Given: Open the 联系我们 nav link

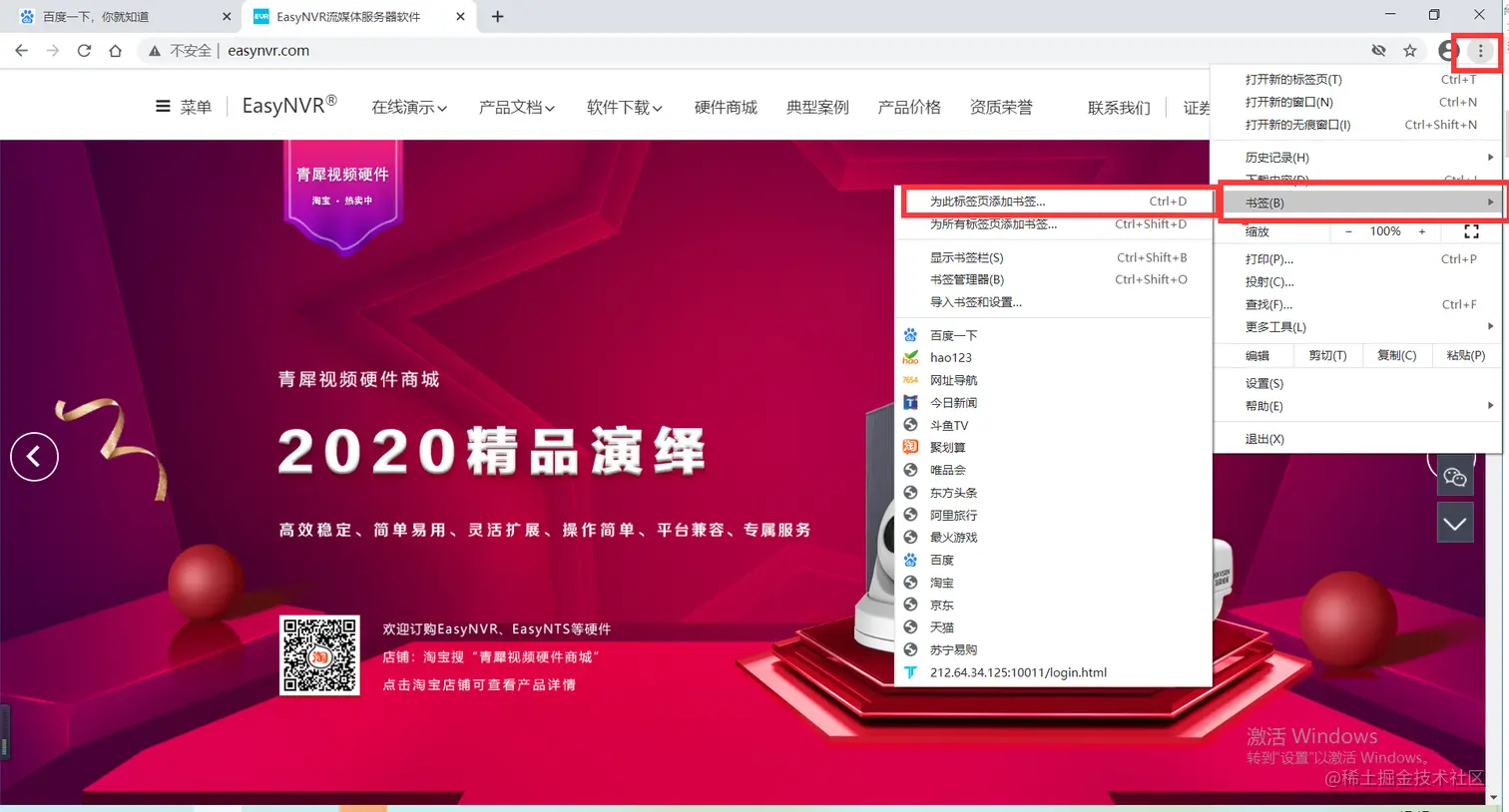Looking at the screenshot, I should coord(1119,108).
